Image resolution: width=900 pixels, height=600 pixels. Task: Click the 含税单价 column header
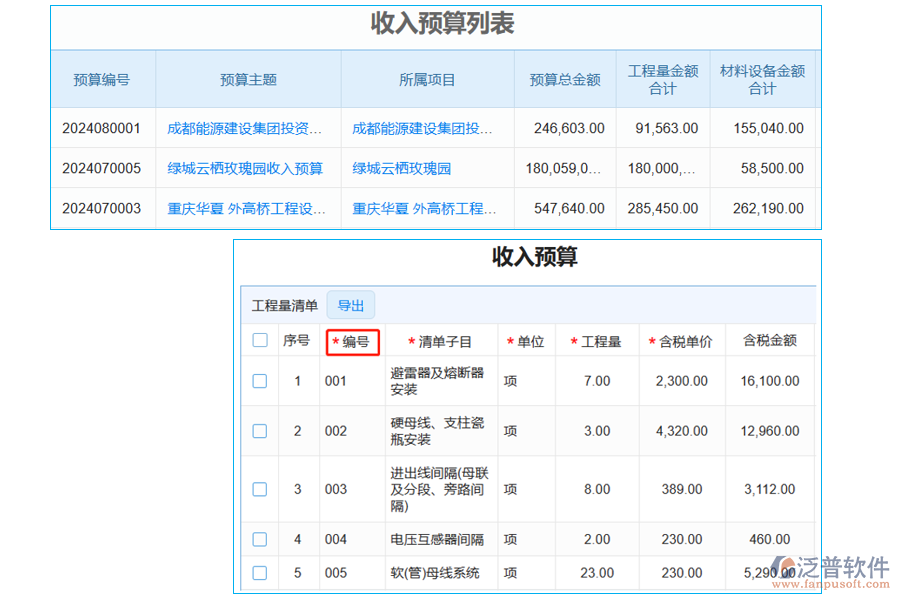coord(679,341)
